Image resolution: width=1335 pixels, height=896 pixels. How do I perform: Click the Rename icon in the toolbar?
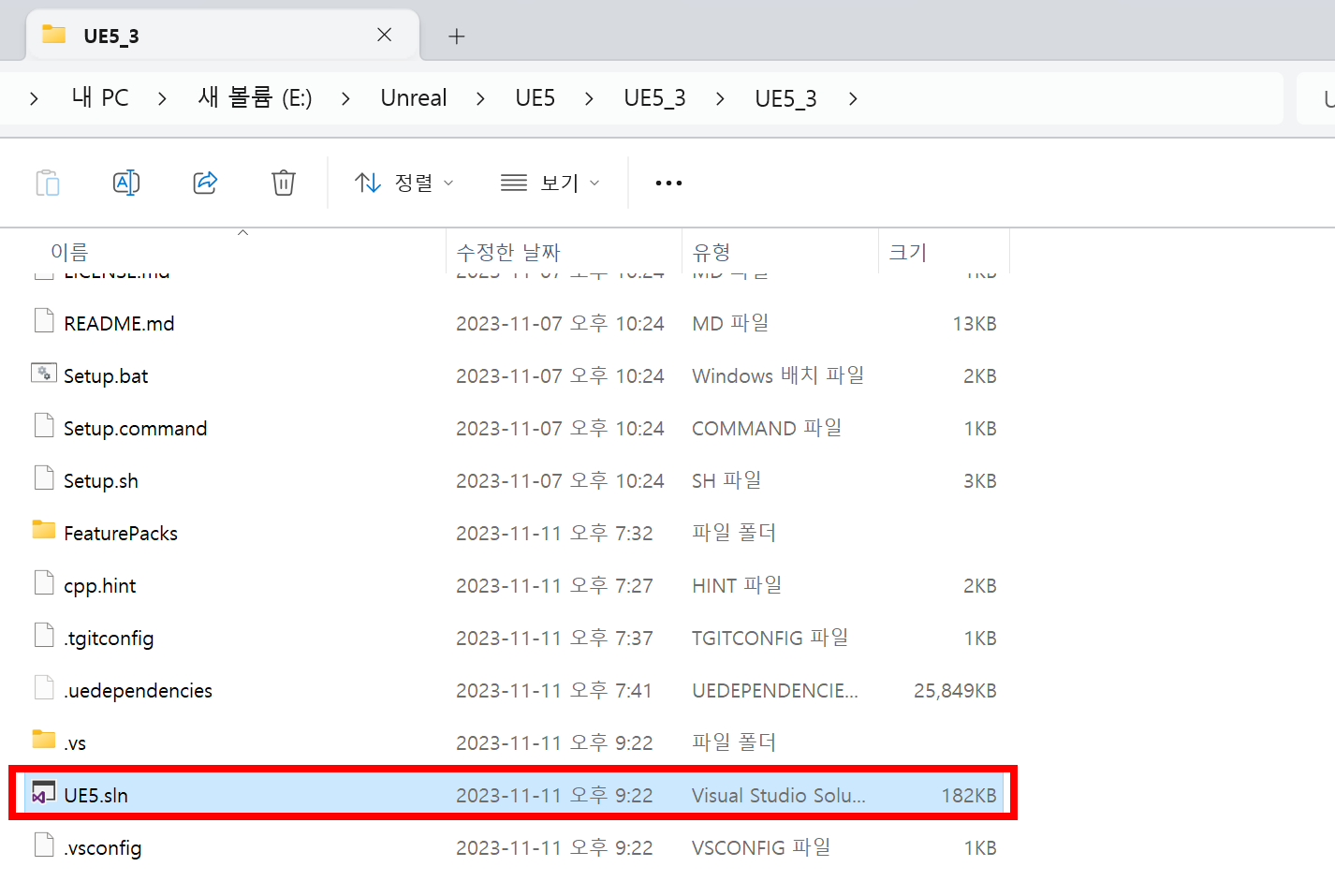pos(126,183)
